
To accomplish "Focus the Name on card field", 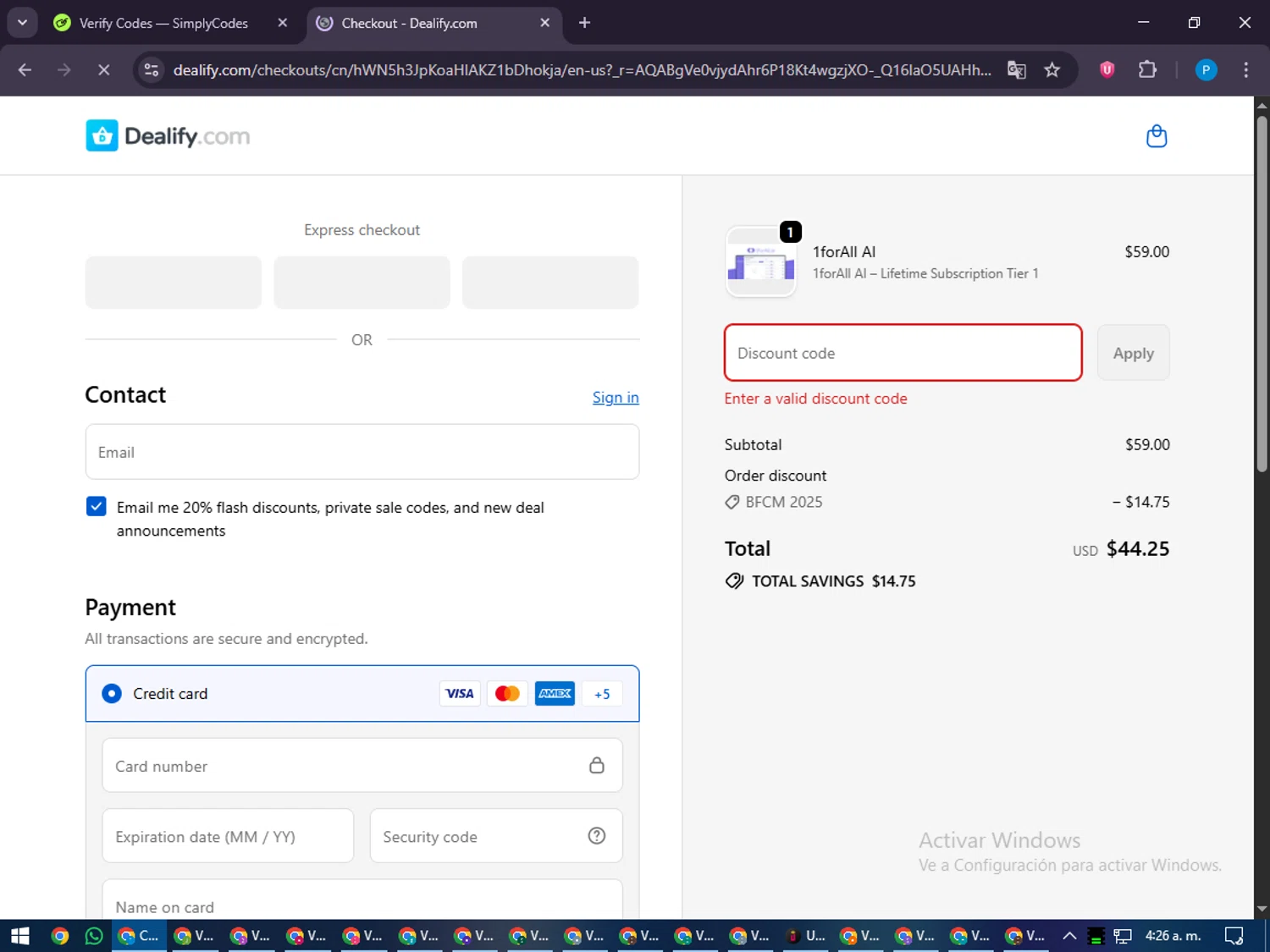I will [362, 900].
